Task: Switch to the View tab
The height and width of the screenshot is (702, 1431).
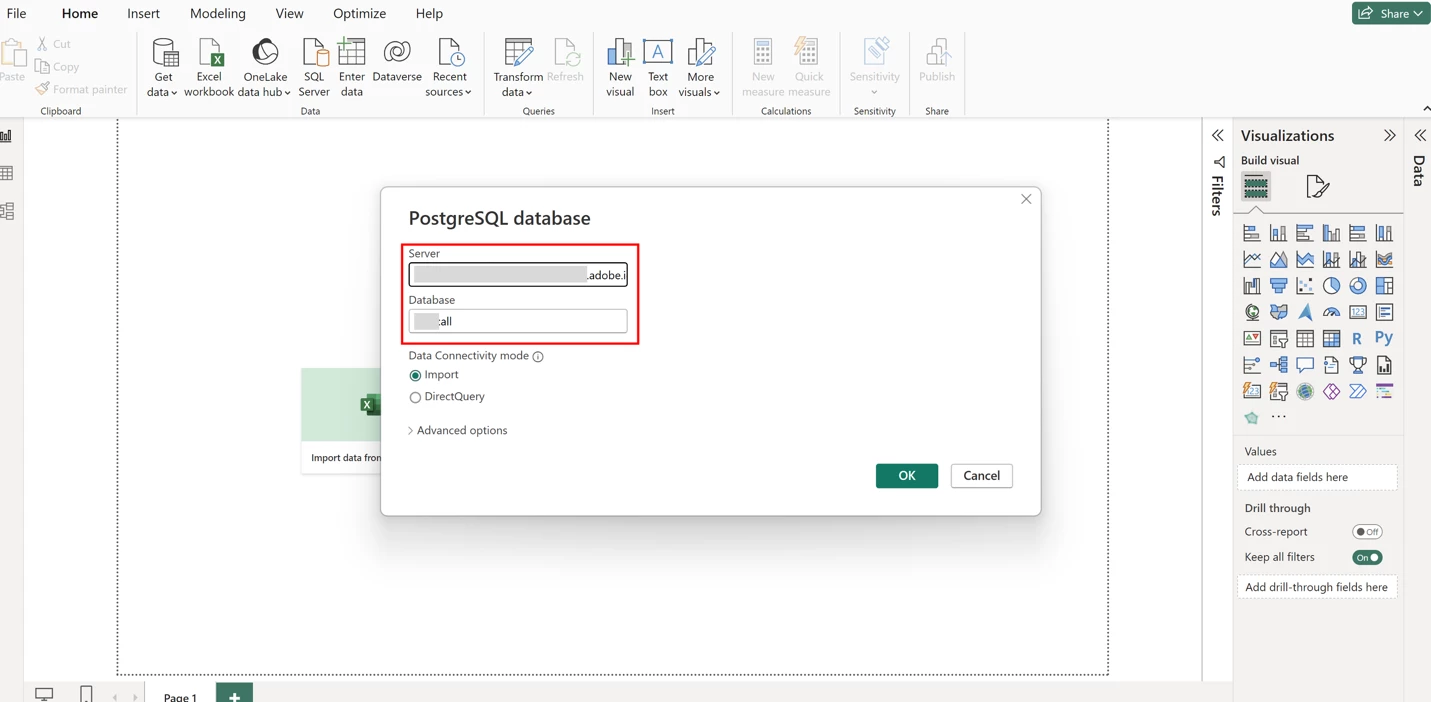Action: (289, 13)
